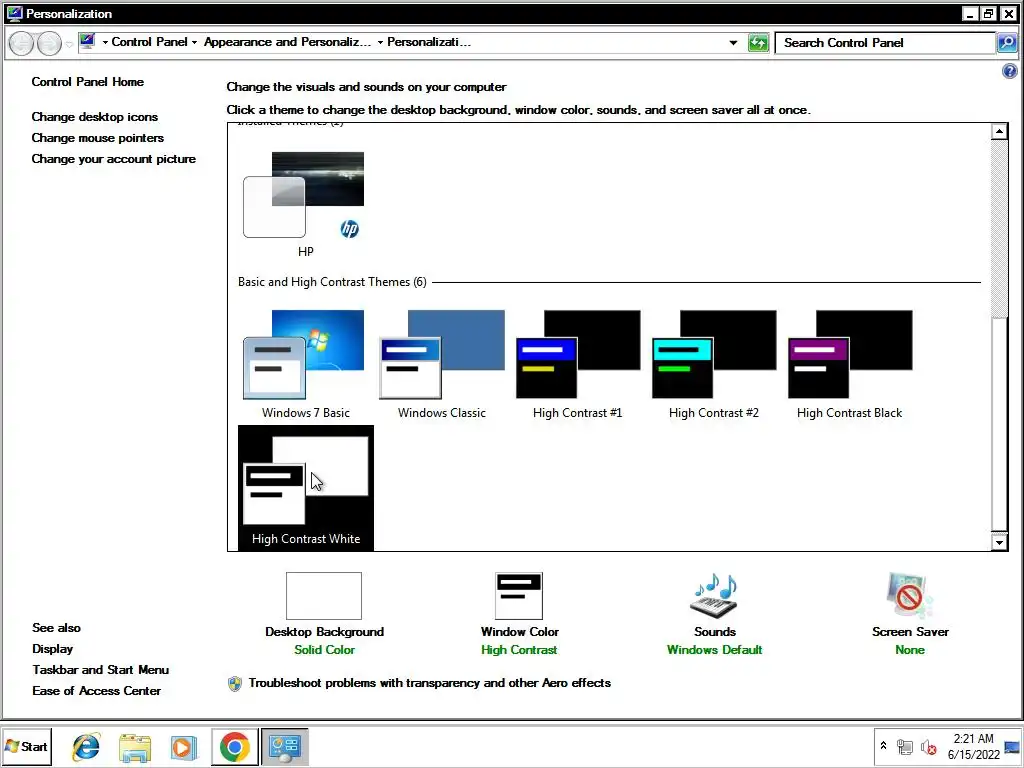Click theme list scroll up arrow

pos(999,131)
